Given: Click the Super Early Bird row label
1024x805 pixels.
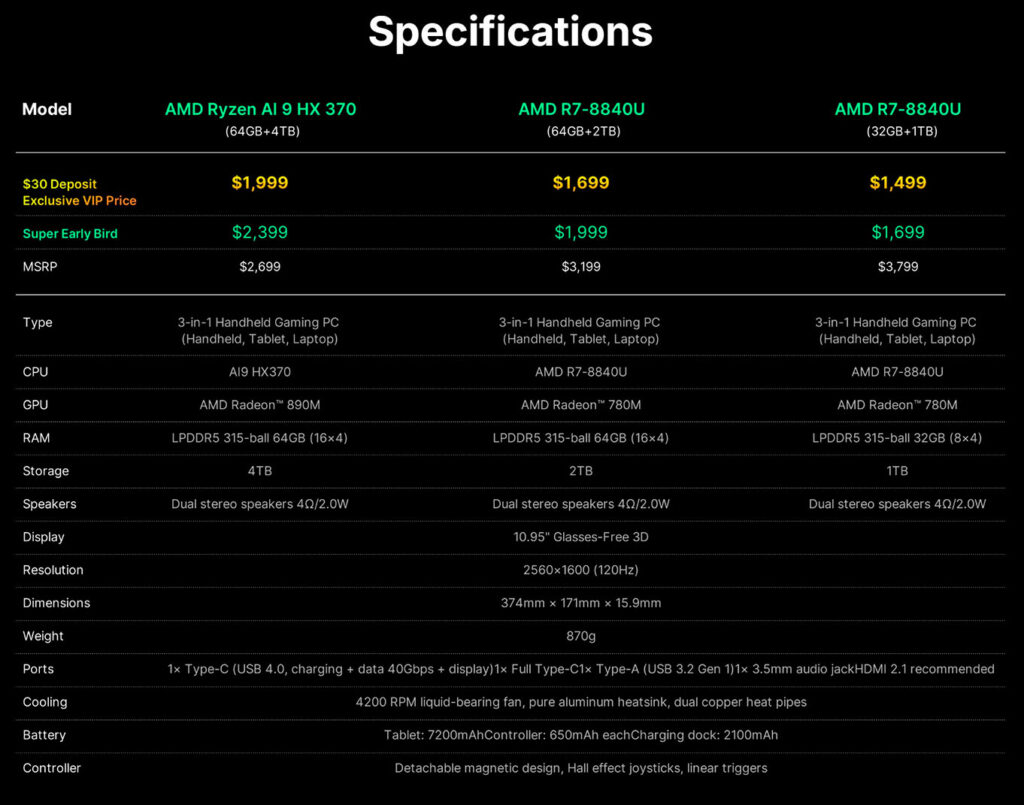Looking at the screenshot, I should (x=71, y=234).
